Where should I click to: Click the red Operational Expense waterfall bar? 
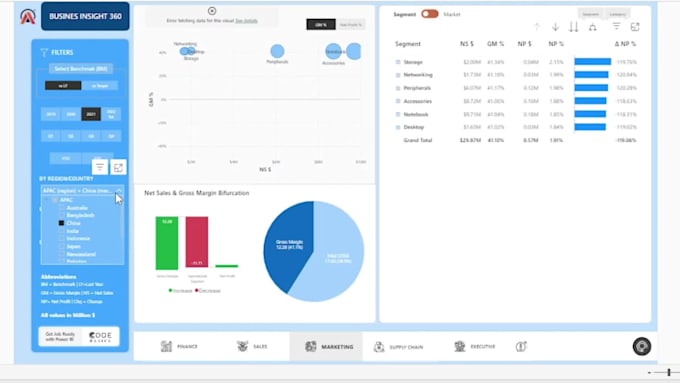[x=197, y=242]
